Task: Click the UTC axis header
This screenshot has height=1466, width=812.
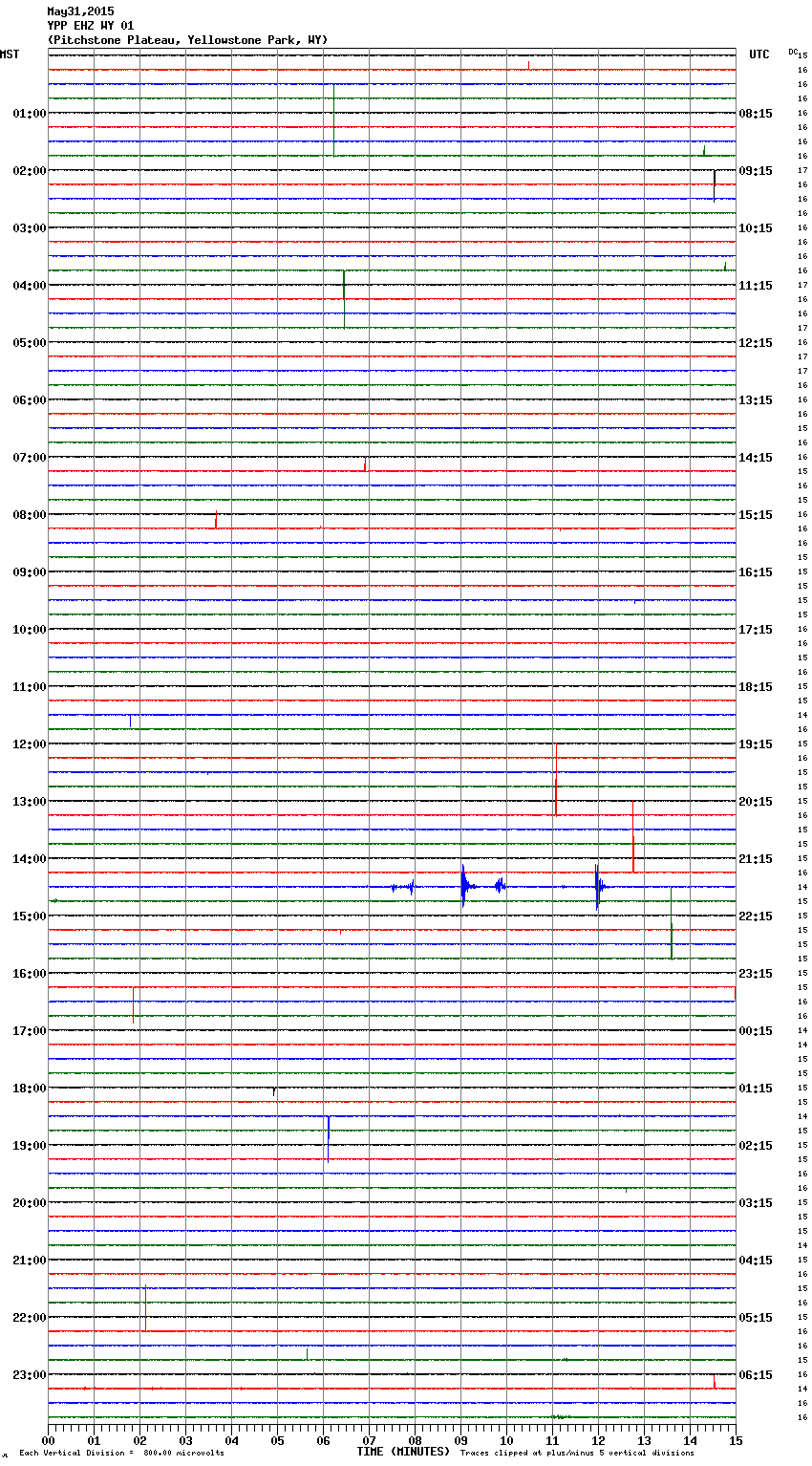Action: pos(759,54)
